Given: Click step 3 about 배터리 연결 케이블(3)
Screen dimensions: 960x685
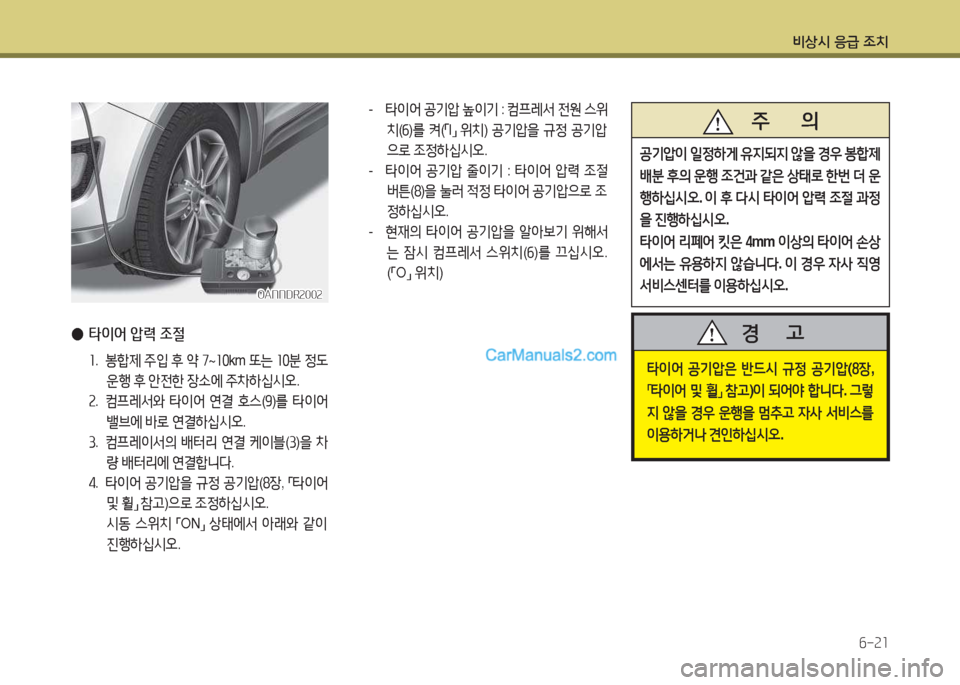Looking at the screenshot, I should (208, 452).
